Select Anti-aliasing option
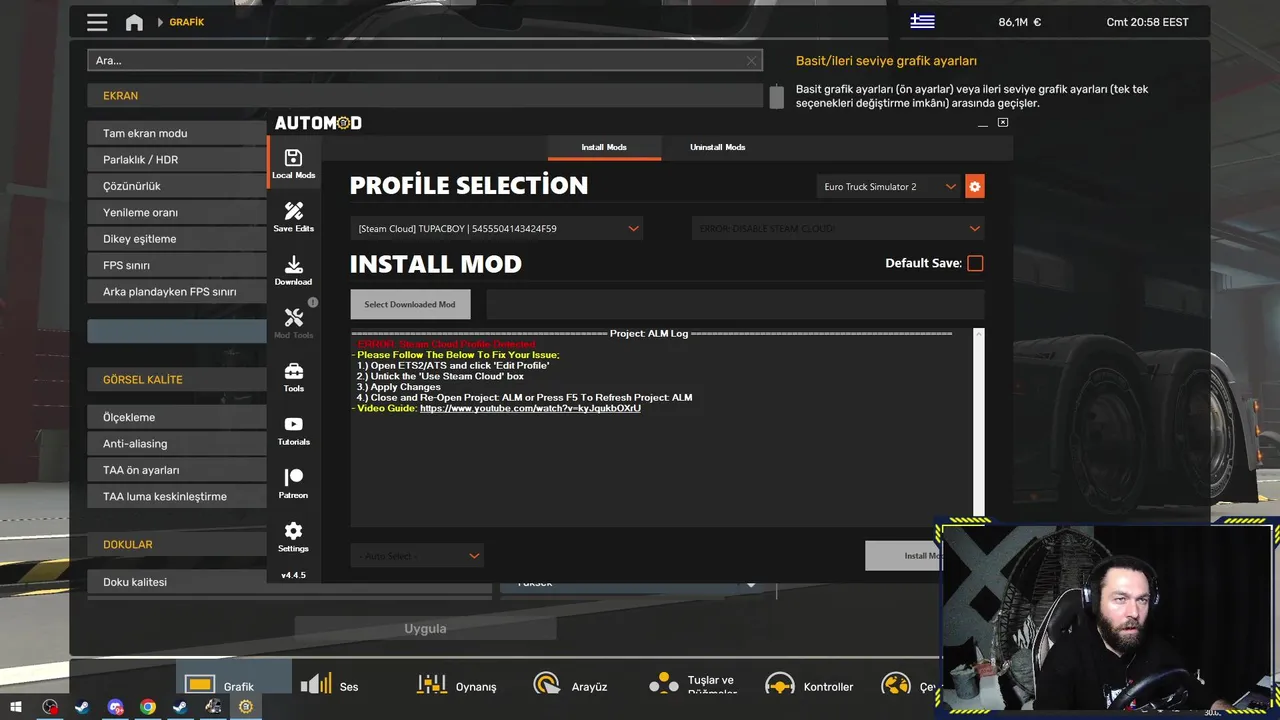The width and height of the screenshot is (1280, 720). pos(178,443)
